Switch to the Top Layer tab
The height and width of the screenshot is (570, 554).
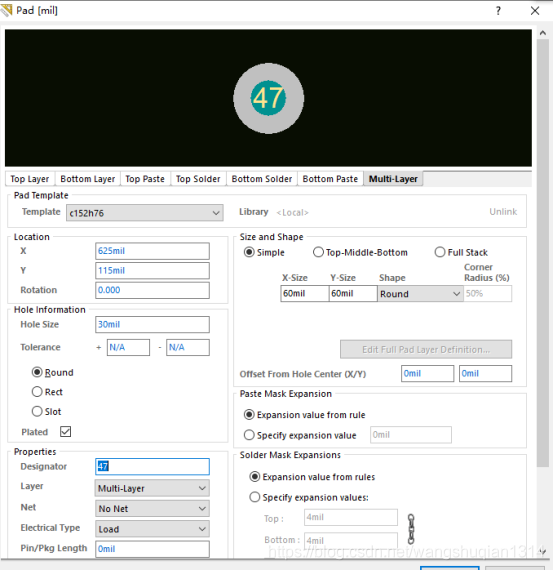[x=30, y=179]
